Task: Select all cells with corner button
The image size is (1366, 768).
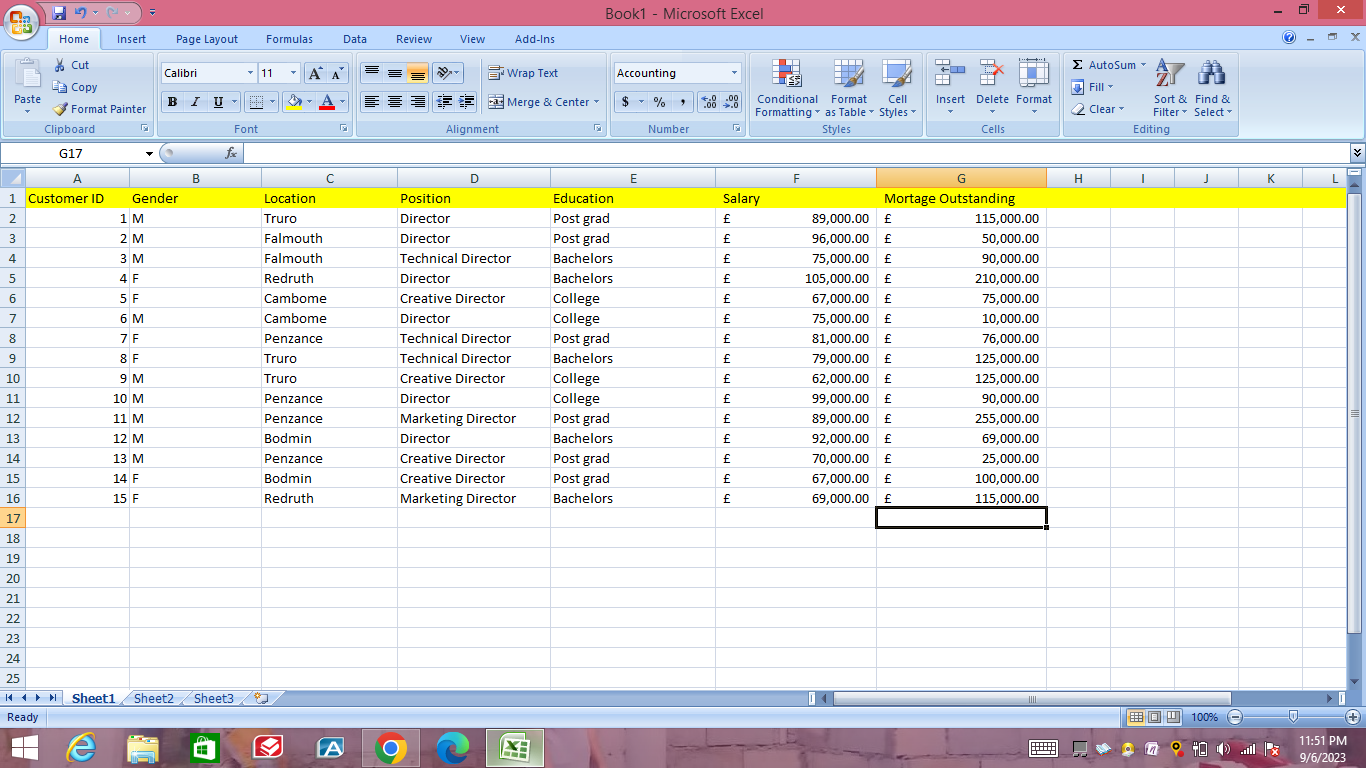Action: point(12,178)
